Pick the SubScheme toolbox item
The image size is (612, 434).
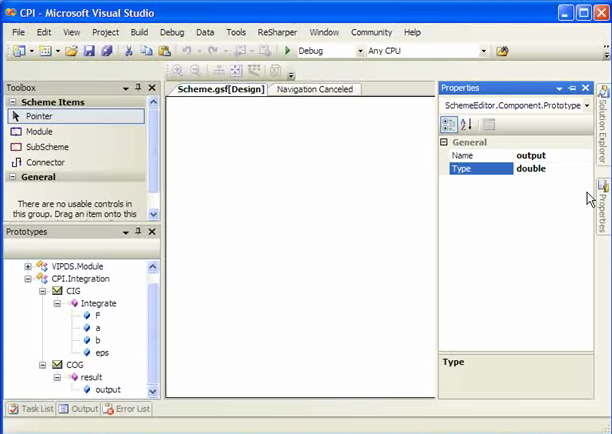46,147
